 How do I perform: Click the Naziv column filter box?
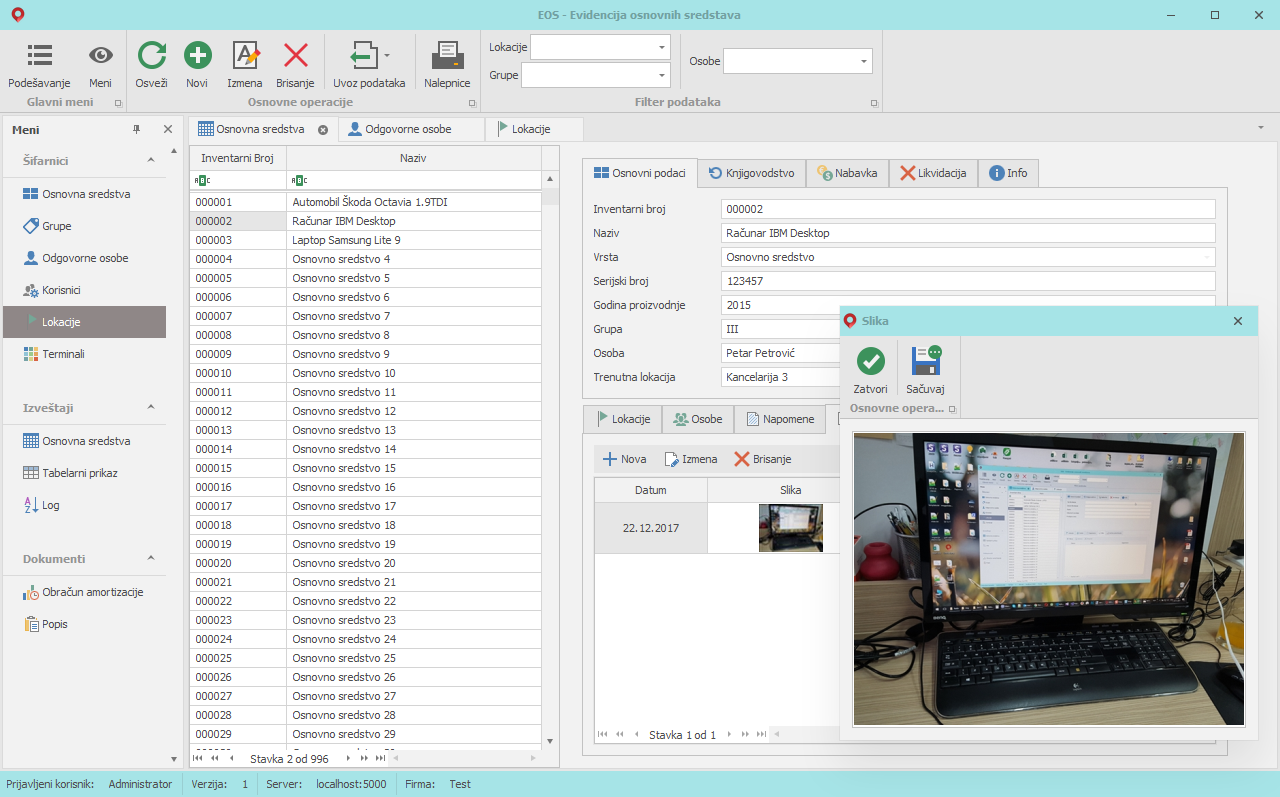coord(414,180)
